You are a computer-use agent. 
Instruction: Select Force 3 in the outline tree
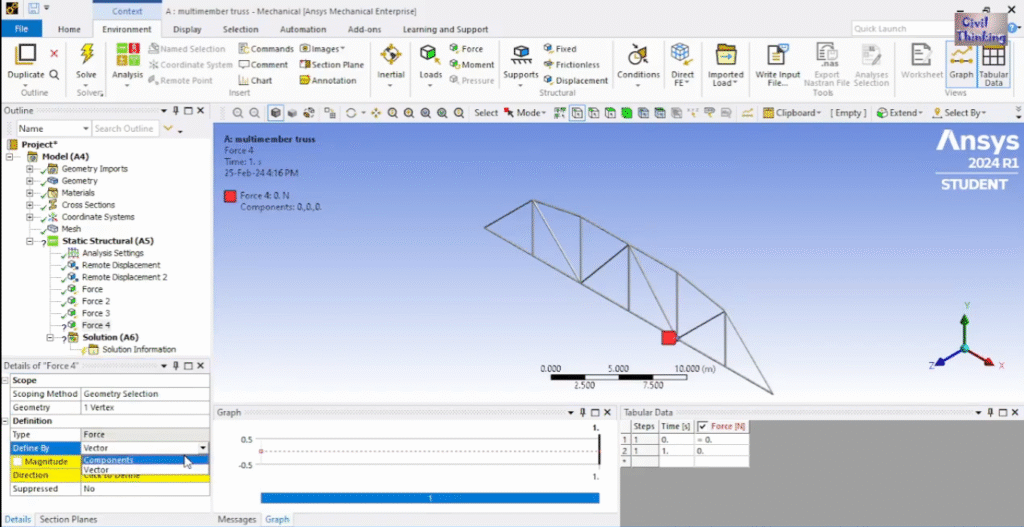[96, 313]
